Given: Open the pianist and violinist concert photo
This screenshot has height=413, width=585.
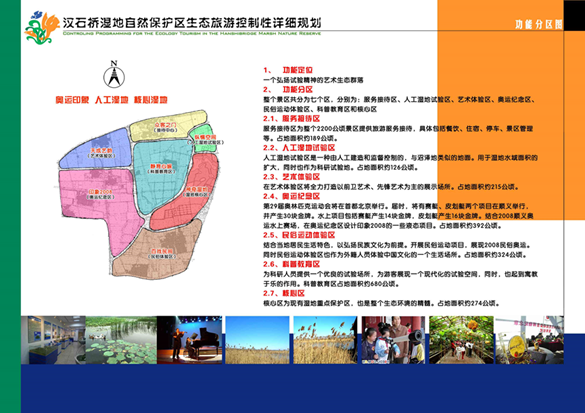Looking at the screenshot, I should click(190, 340).
